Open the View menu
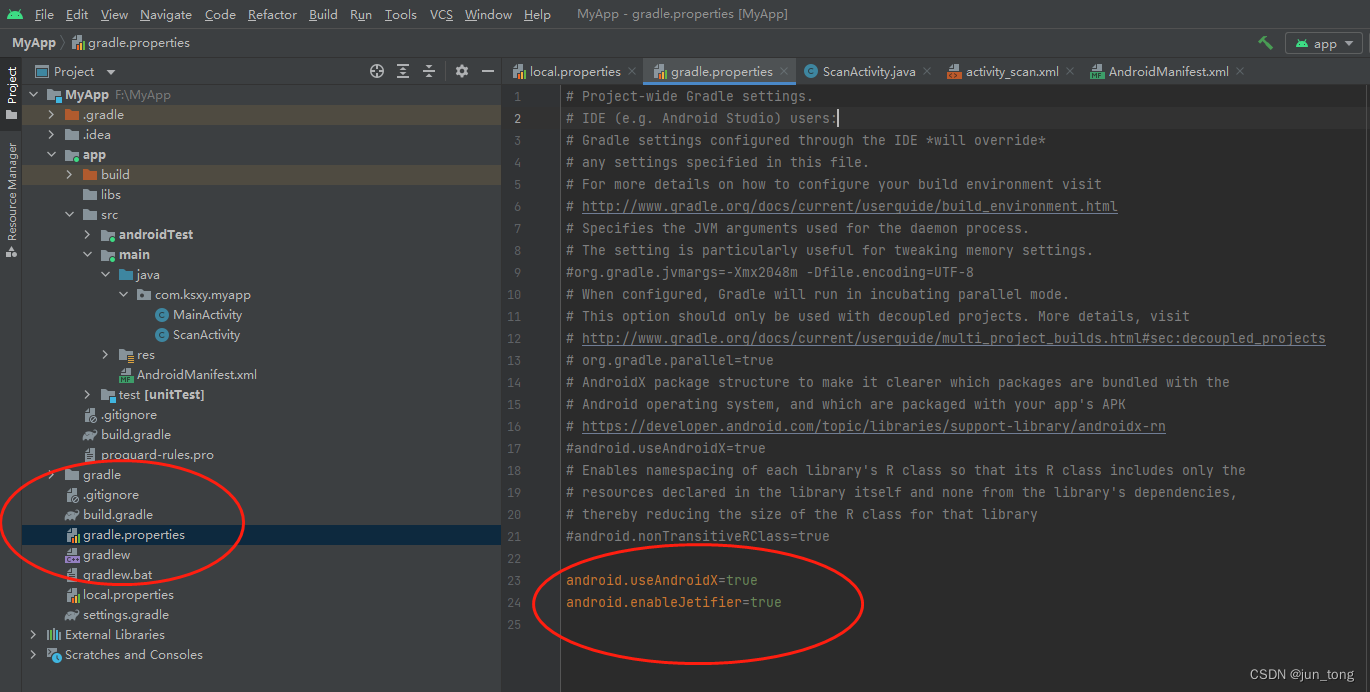 pyautogui.click(x=114, y=14)
